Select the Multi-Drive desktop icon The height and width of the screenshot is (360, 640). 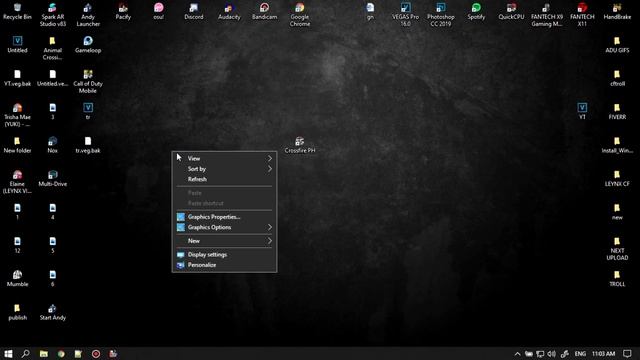click(x=52, y=178)
